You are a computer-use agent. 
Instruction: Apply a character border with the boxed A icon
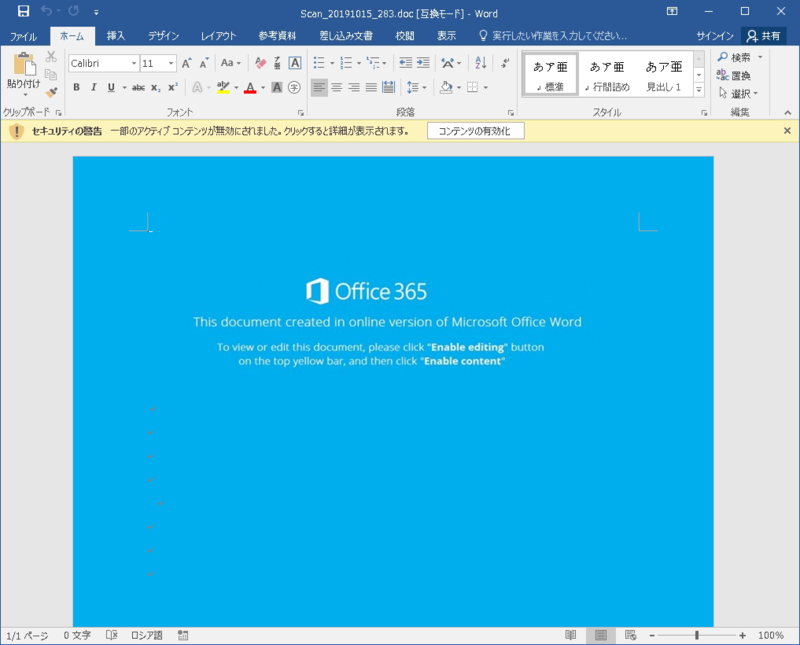(x=294, y=63)
